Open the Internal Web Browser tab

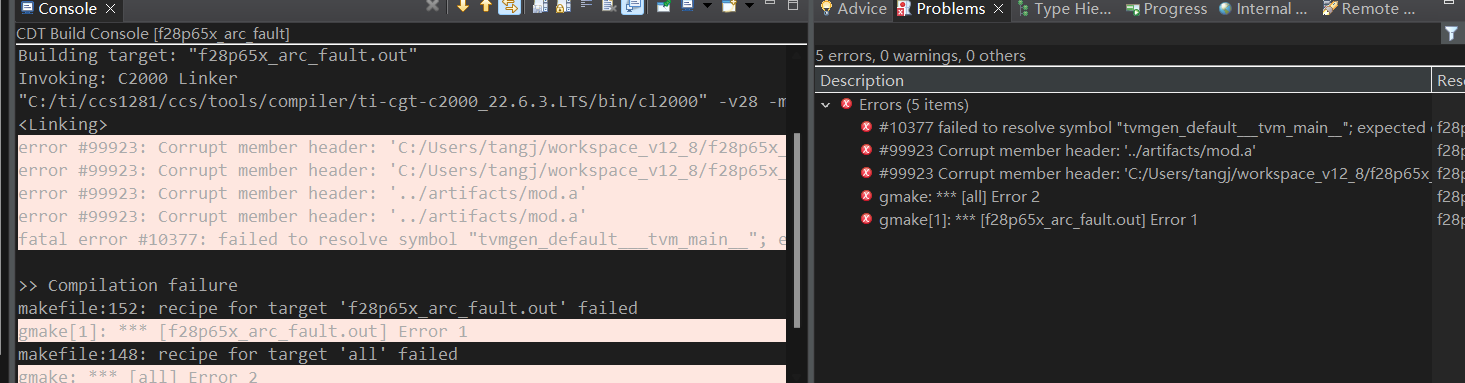click(x=1263, y=9)
